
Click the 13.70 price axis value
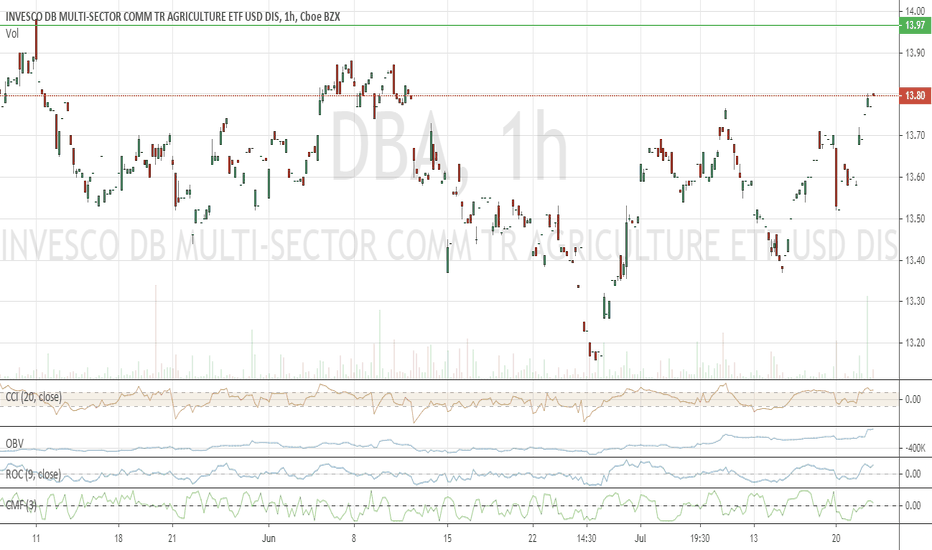915,136
